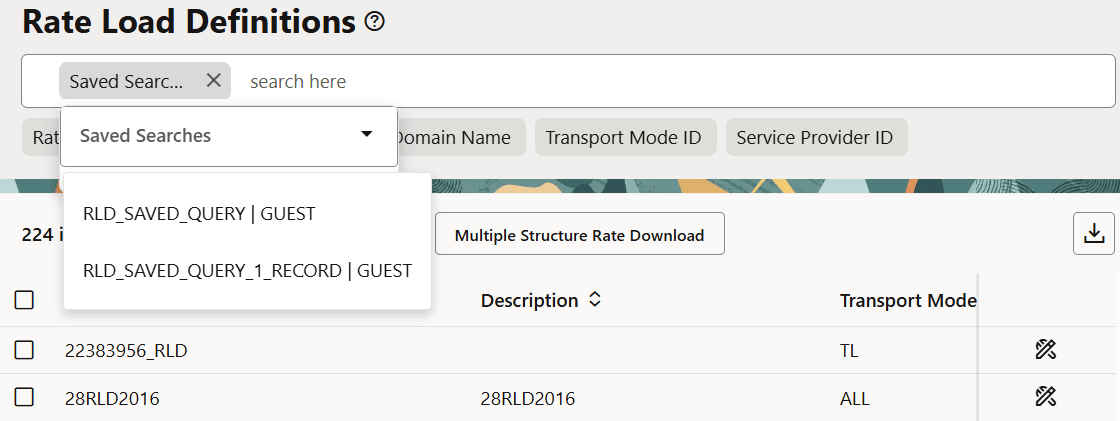Click 22383956_RLD rate load ID

pos(126,350)
